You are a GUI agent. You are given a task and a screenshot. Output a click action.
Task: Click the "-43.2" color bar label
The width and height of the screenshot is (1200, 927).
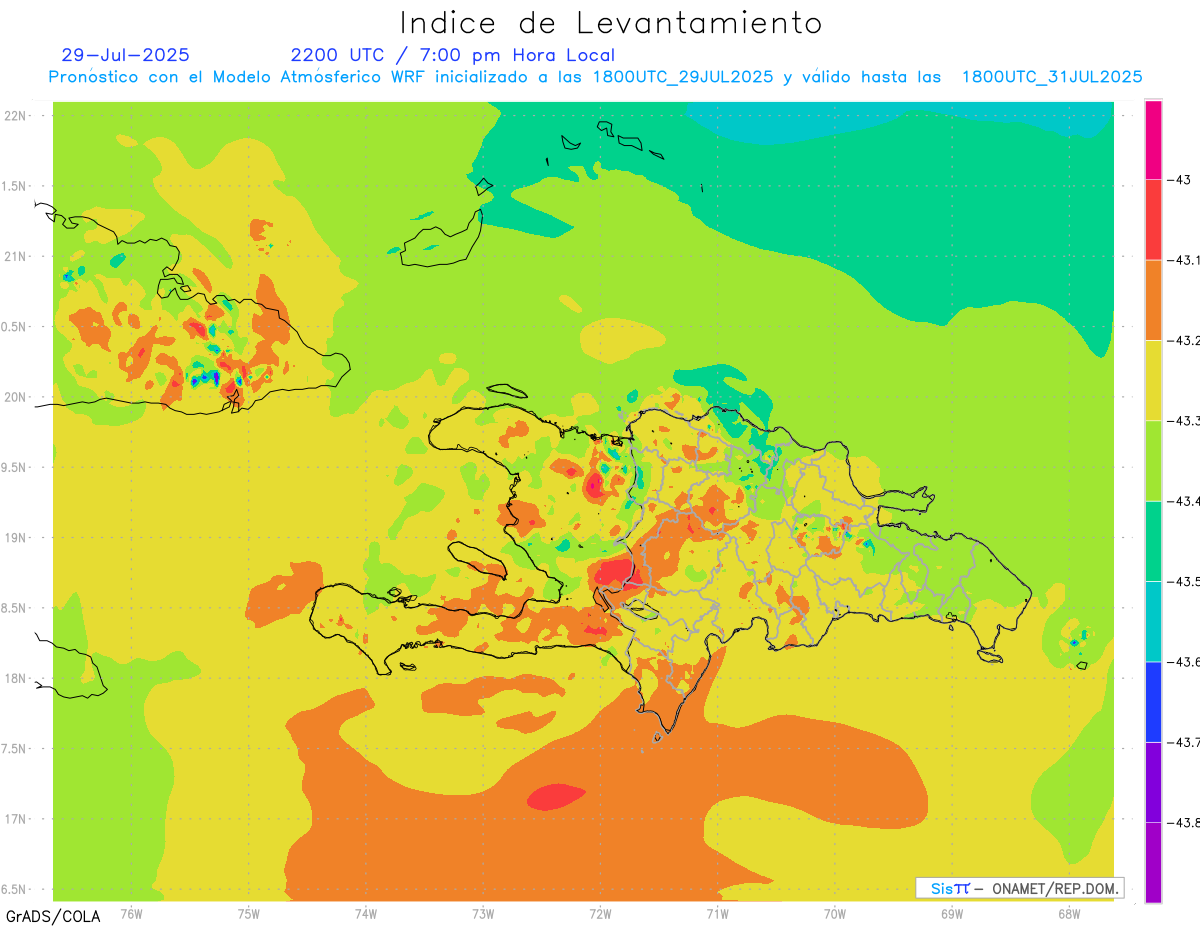[x=1185, y=340]
